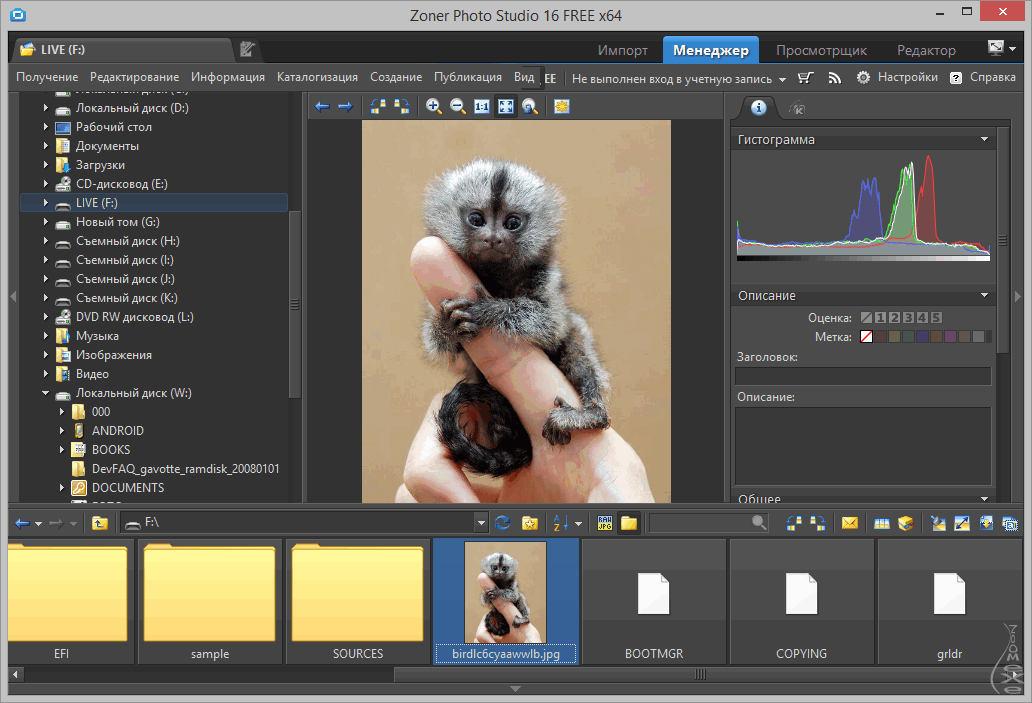
Task: Switch to the Редактор tab
Action: pyautogui.click(x=926, y=50)
